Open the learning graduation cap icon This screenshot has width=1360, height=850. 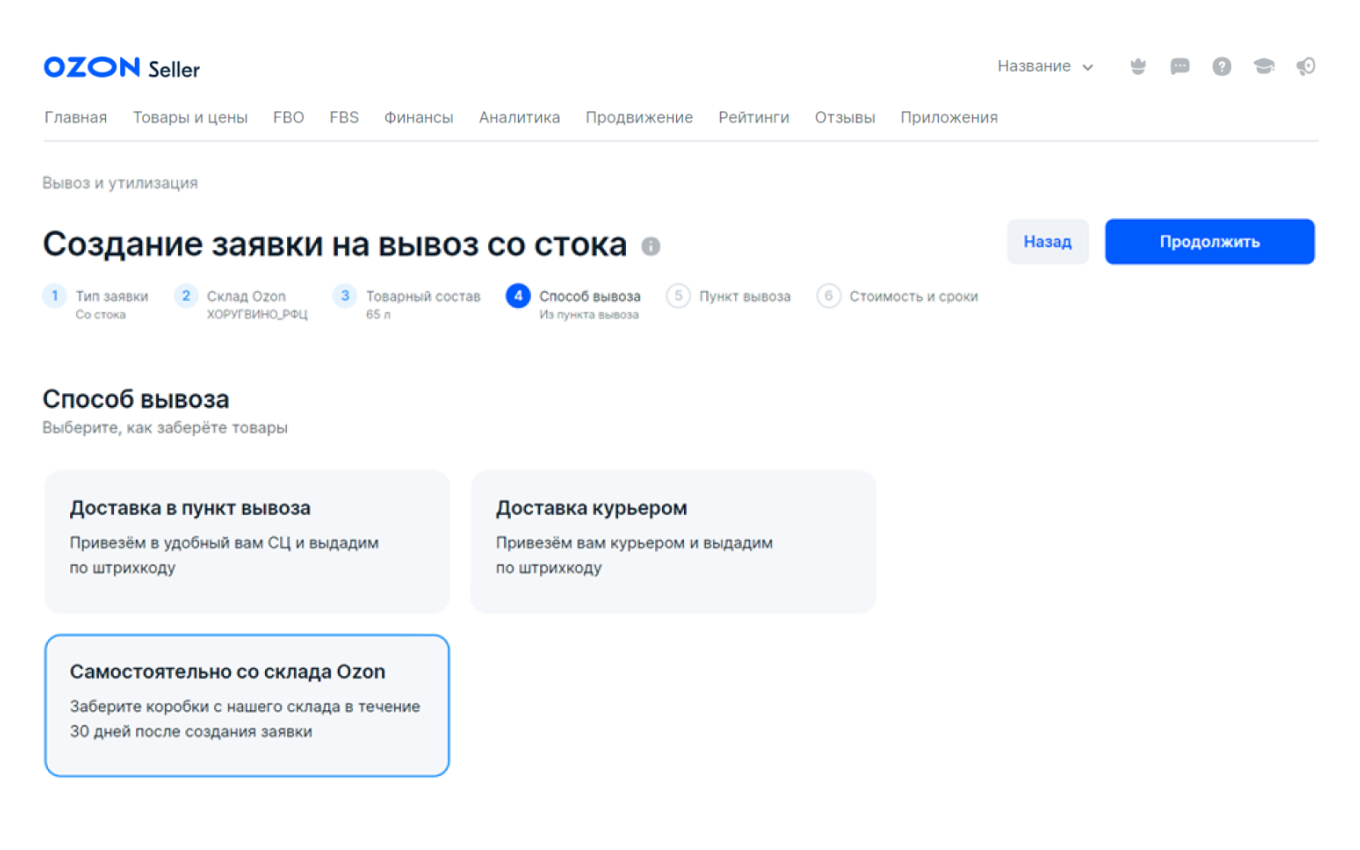click(x=1264, y=66)
